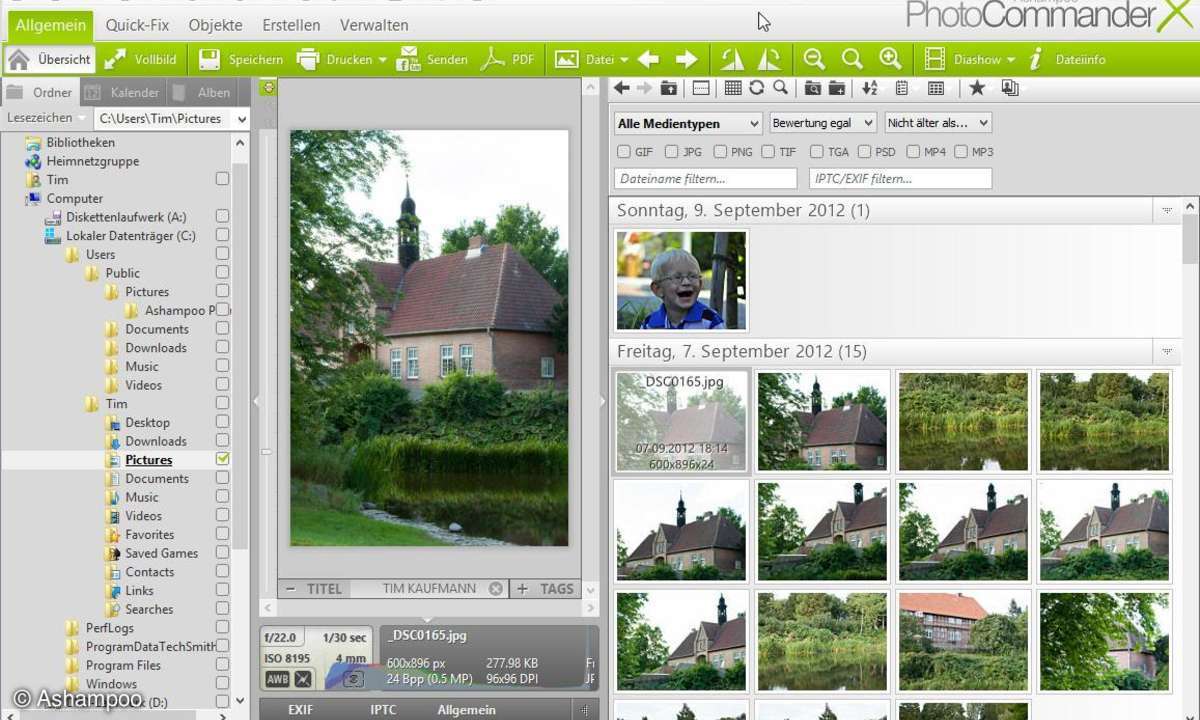Collapse the Sonntag, 9. September 2012 group
This screenshot has height=720, width=1200.
click(1166, 211)
